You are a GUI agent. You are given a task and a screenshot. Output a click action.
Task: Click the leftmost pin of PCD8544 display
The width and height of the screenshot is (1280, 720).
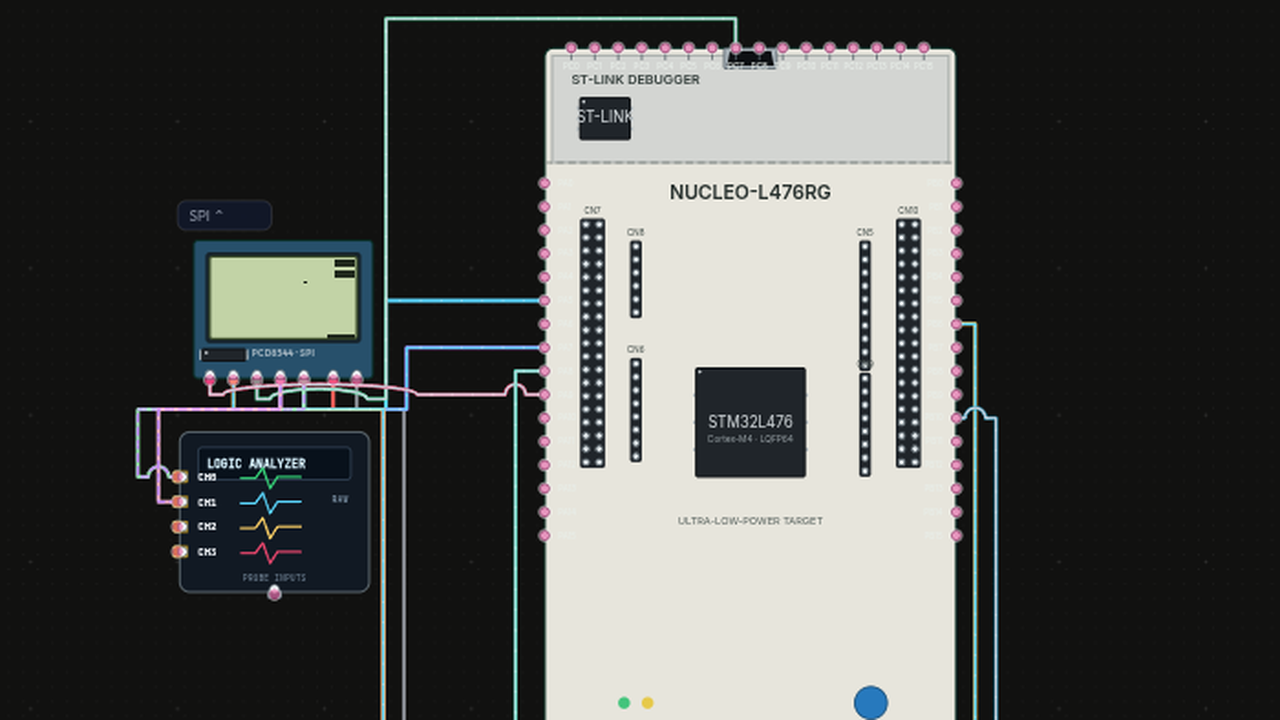(x=209, y=378)
